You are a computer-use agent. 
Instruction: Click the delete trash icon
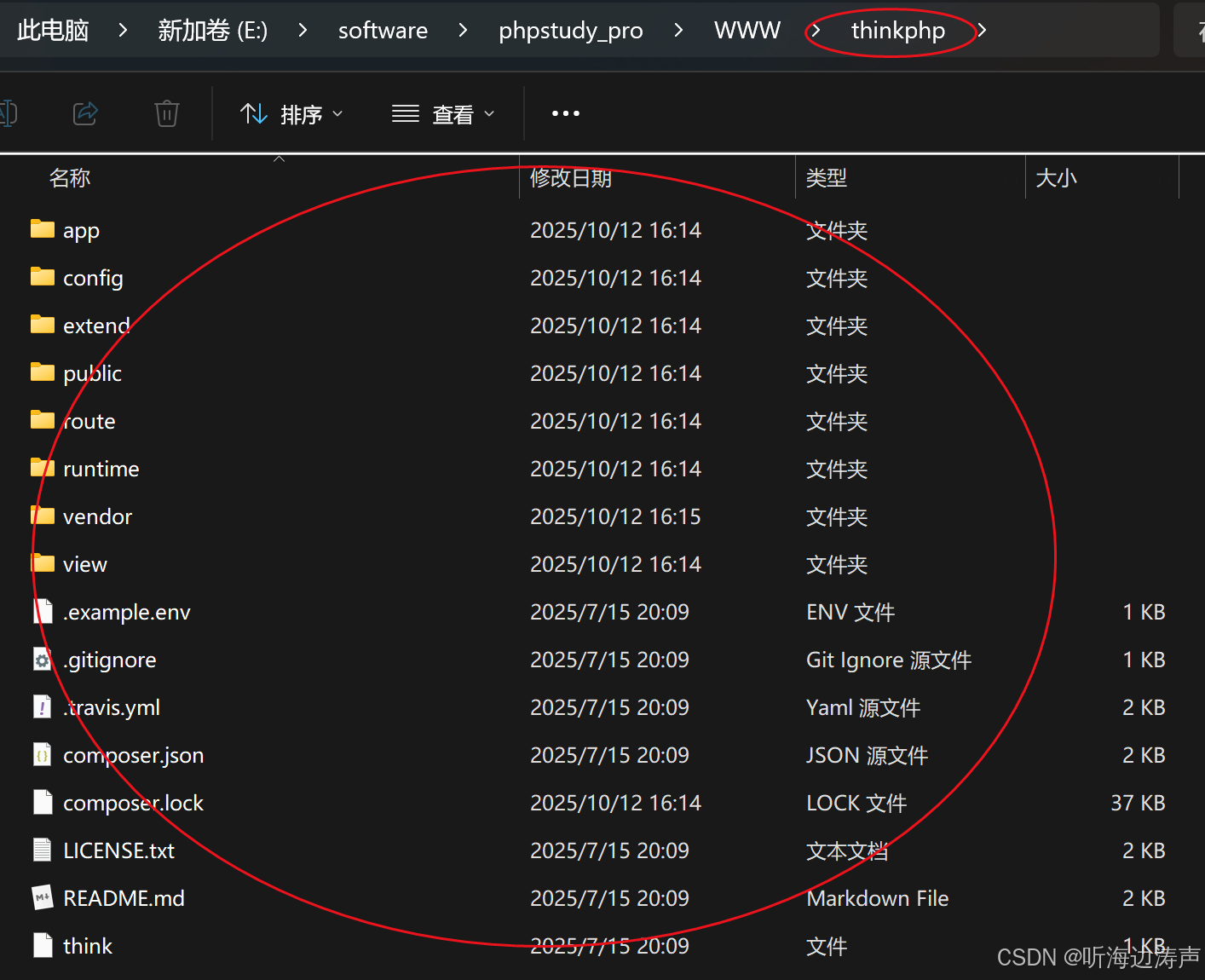[167, 113]
